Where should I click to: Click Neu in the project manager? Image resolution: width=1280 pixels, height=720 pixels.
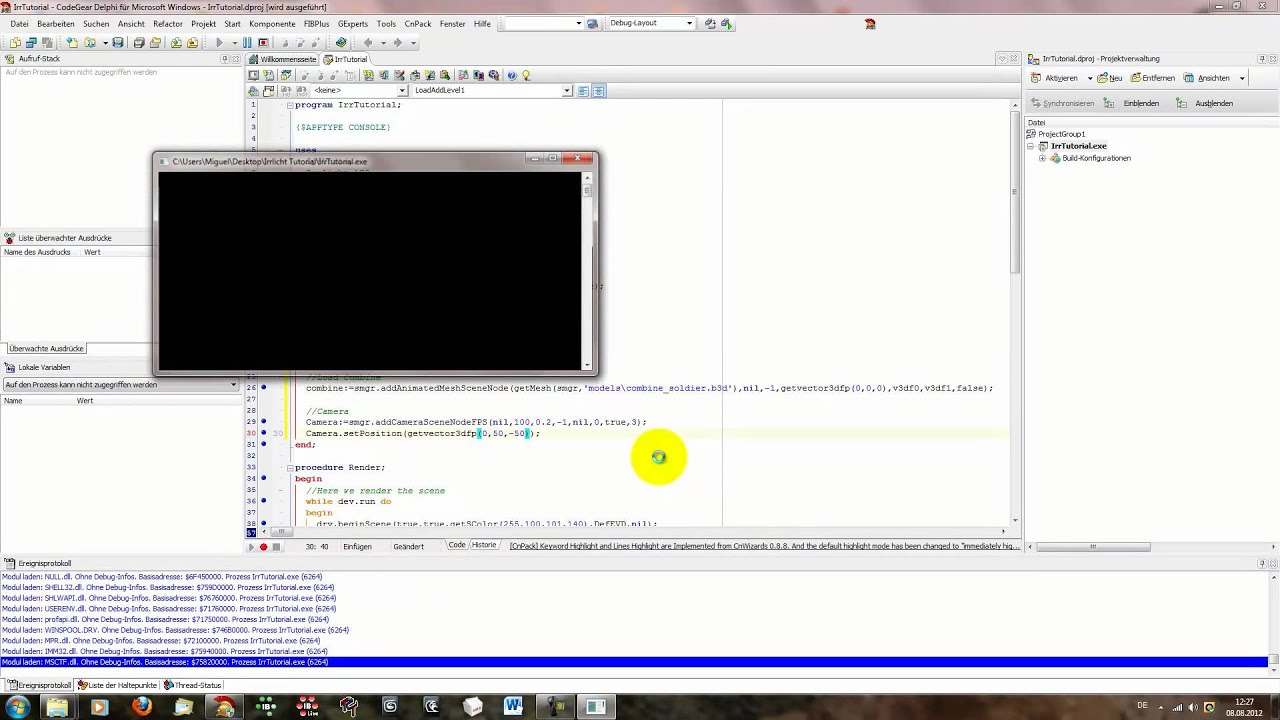(x=1109, y=78)
